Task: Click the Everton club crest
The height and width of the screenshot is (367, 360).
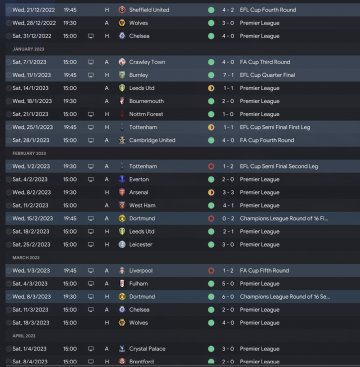Action: (122, 179)
